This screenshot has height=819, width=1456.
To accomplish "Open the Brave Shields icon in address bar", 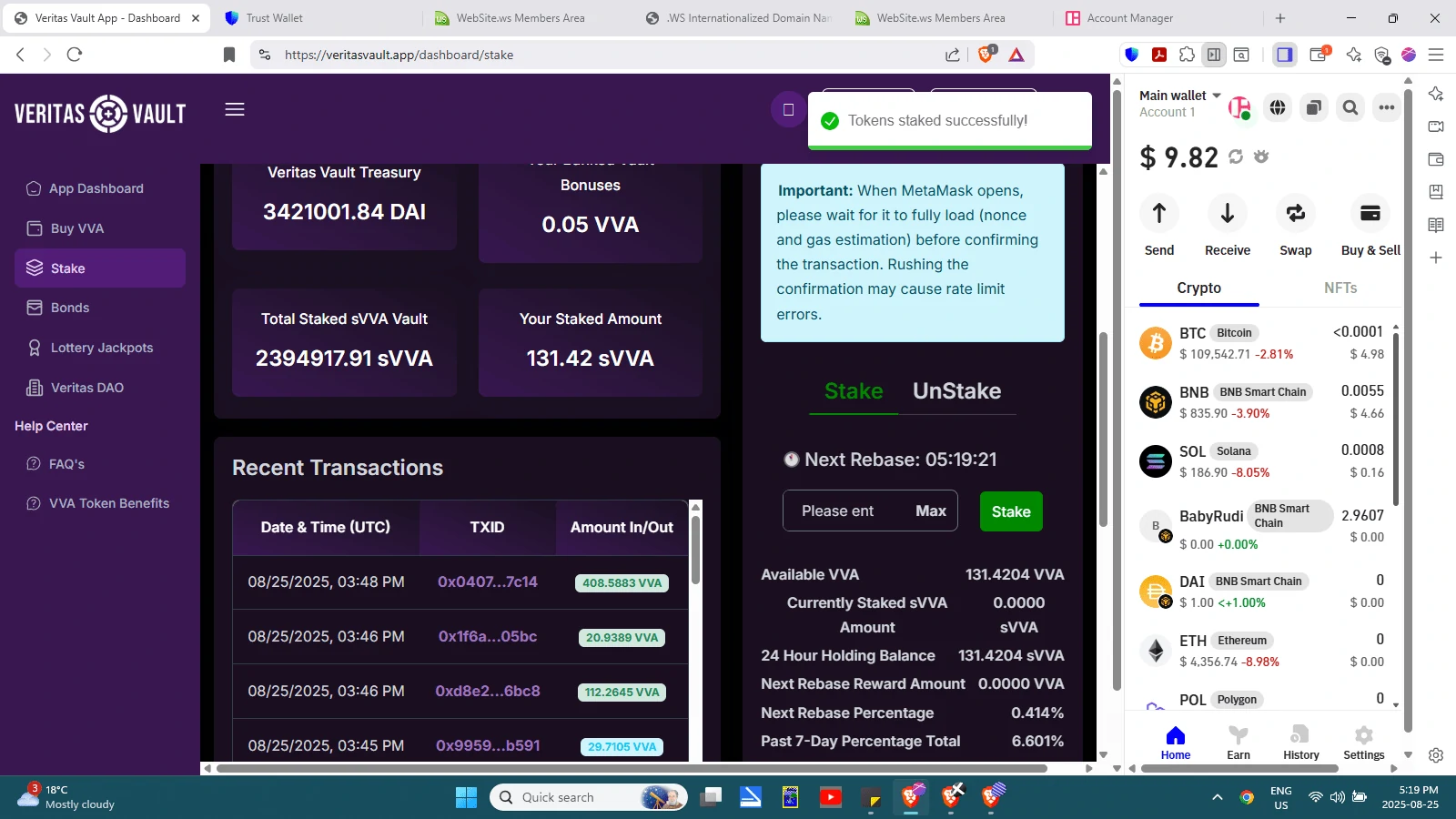I will 986,55.
